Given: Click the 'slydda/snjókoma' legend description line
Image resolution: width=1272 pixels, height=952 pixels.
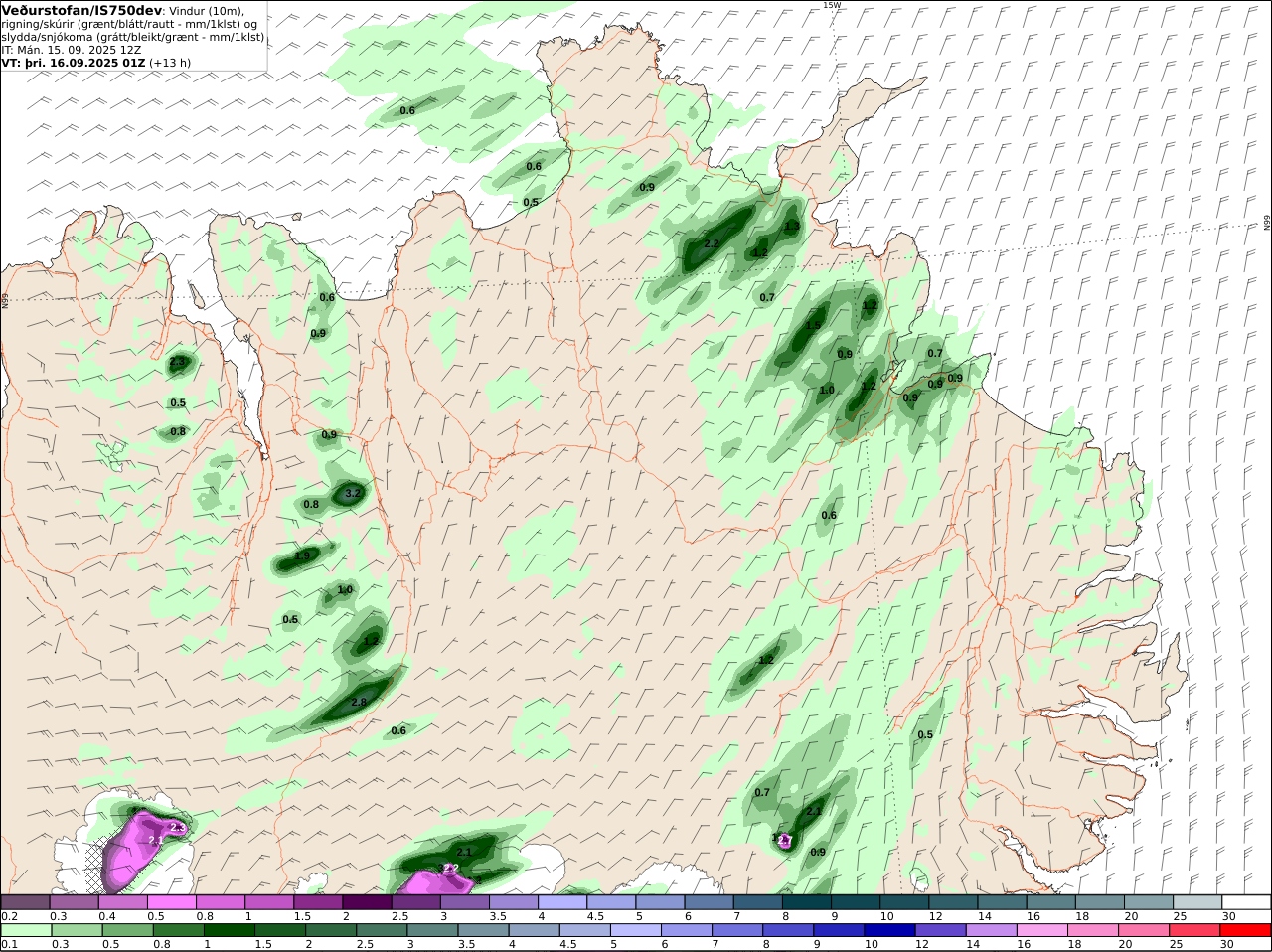Looking at the screenshot, I should [132, 37].
